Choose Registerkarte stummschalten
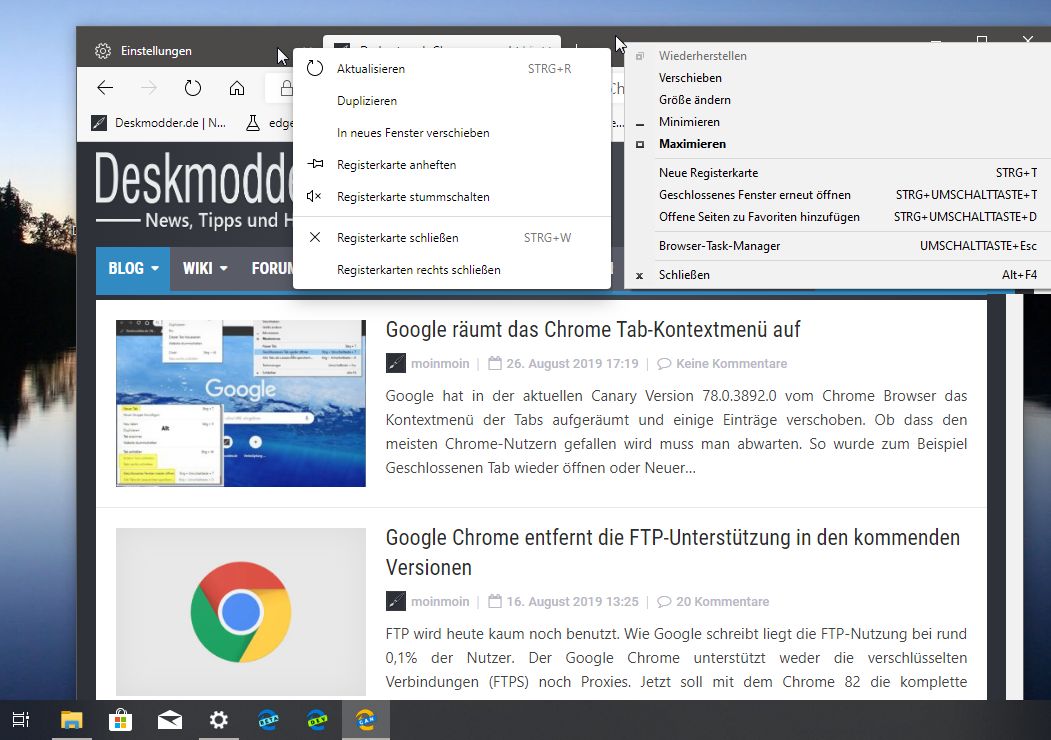This screenshot has width=1051, height=740. (x=452, y=197)
